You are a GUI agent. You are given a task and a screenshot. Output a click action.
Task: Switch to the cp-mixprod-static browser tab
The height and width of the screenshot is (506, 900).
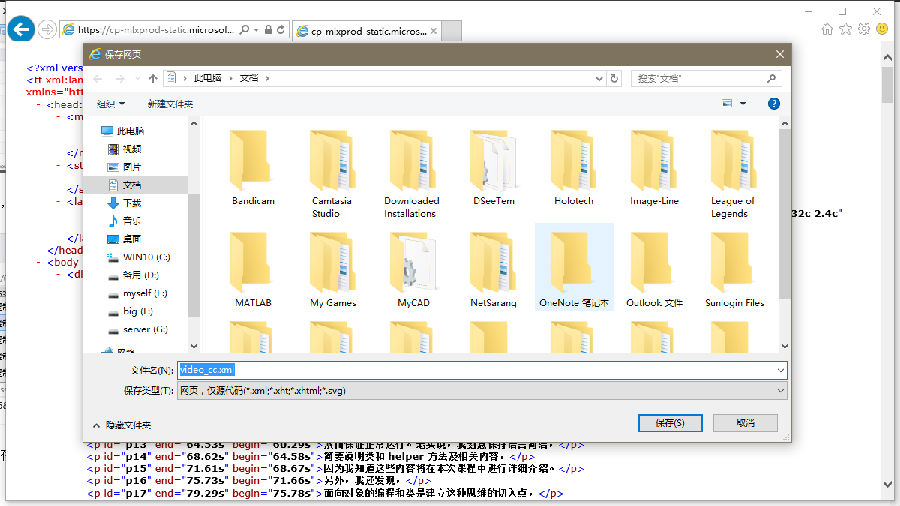(366, 31)
